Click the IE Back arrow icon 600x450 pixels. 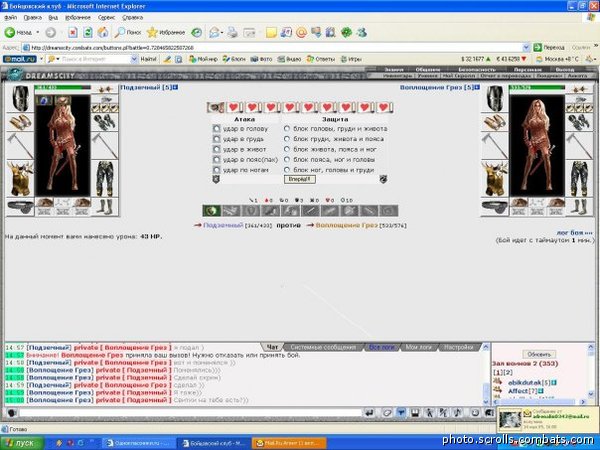pos(10,33)
